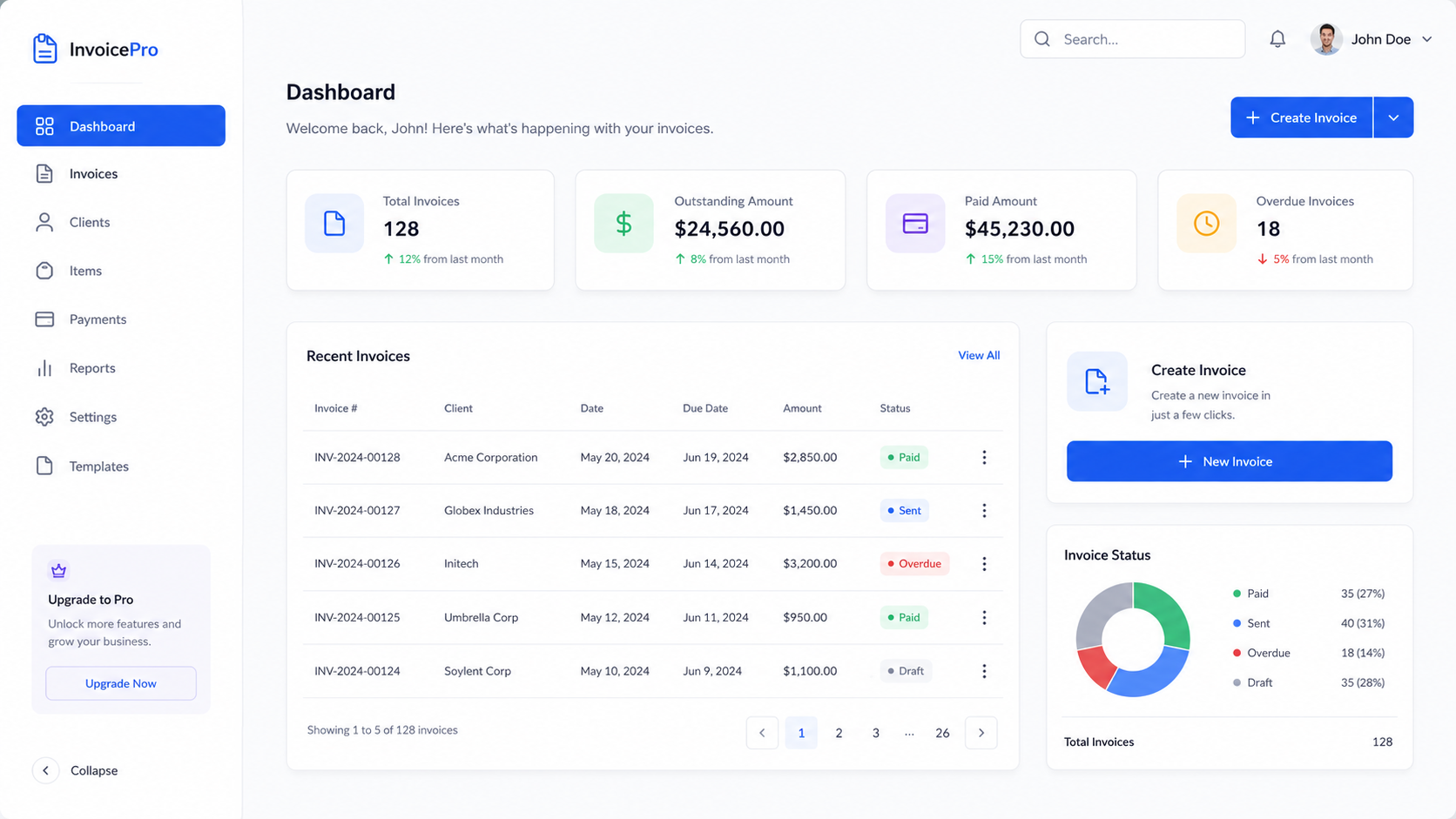Click the Overdue badge for Initech
Image resolution: width=1456 pixels, height=819 pixels.
coord(914,564)
